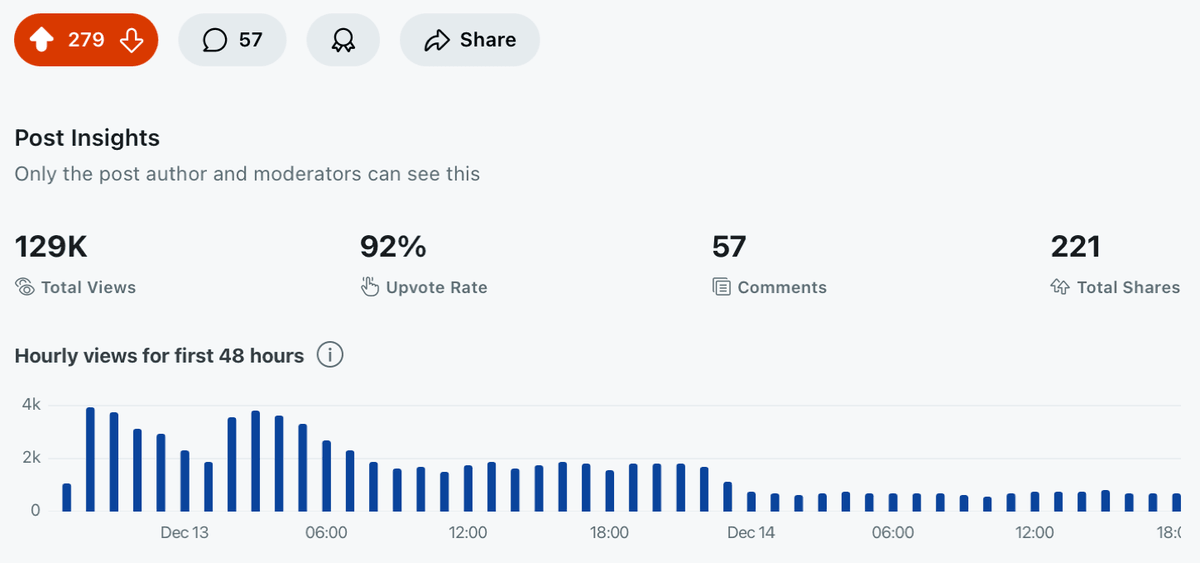Viewport: 1200px width, 563px height.
Task: Upvote the post with the up arrow
Action: [42, 40]
